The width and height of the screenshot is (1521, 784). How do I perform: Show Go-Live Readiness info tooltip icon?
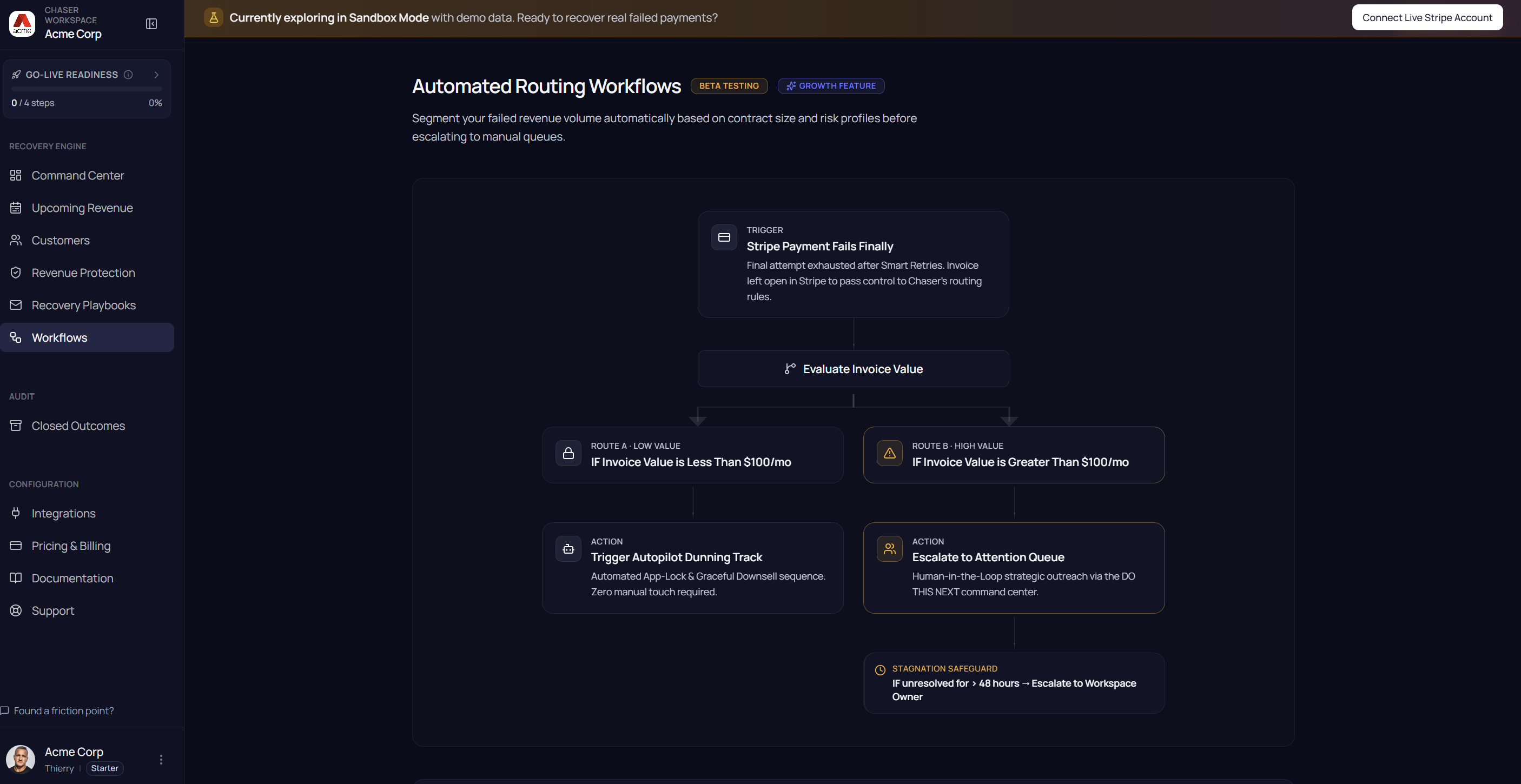tap(128, 75)
